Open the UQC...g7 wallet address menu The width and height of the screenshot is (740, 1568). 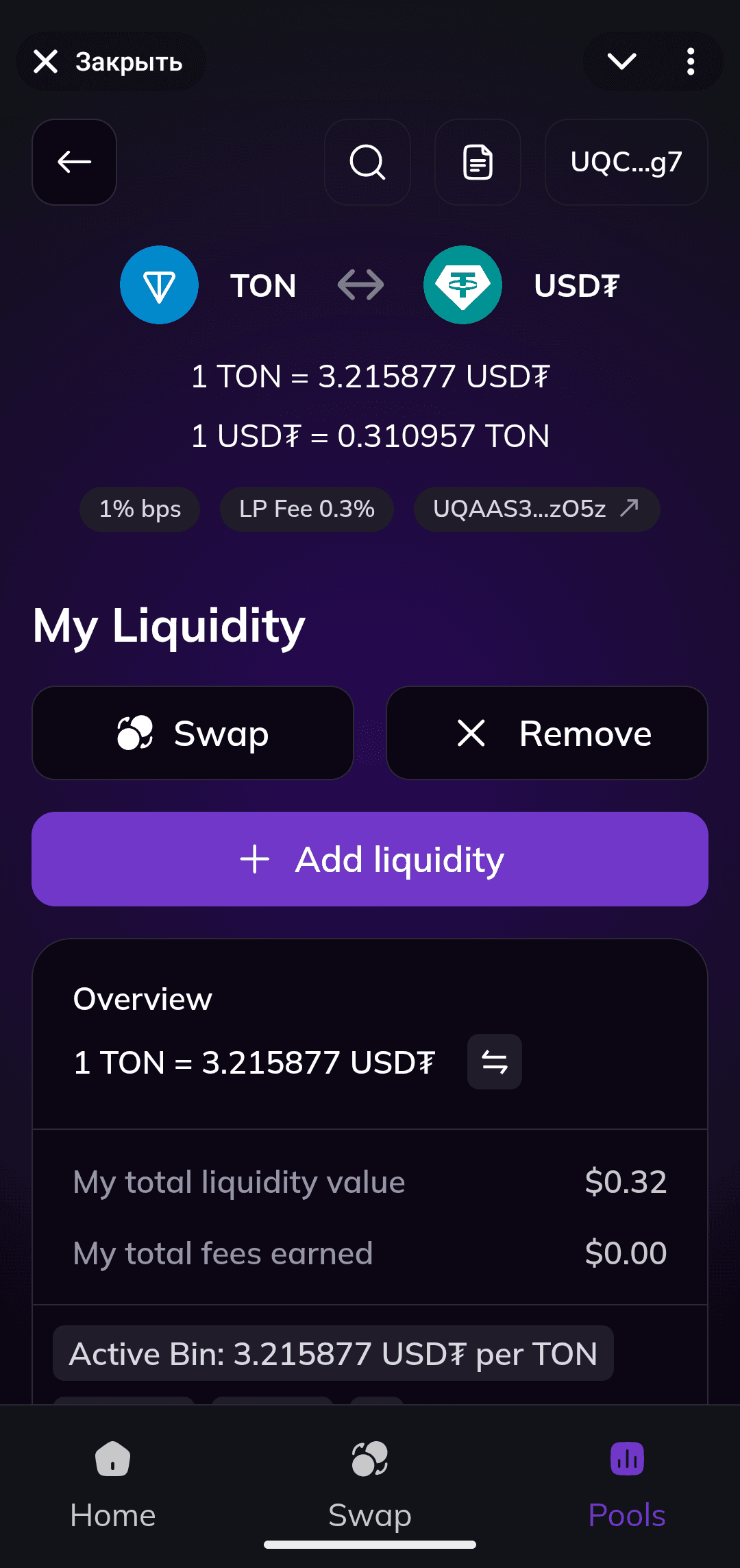click(626, 162)
